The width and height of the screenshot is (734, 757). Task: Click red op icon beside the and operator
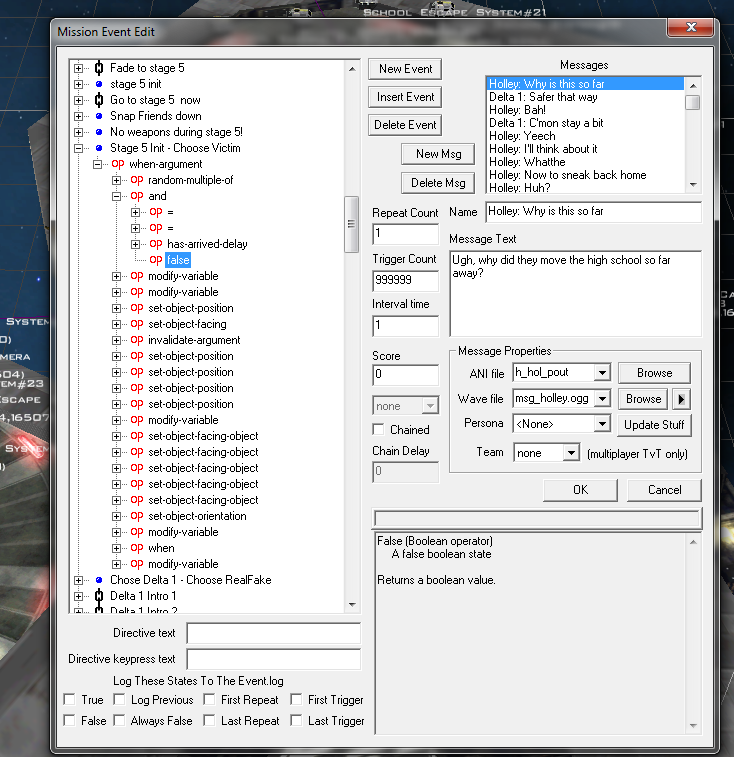[137, 196]
